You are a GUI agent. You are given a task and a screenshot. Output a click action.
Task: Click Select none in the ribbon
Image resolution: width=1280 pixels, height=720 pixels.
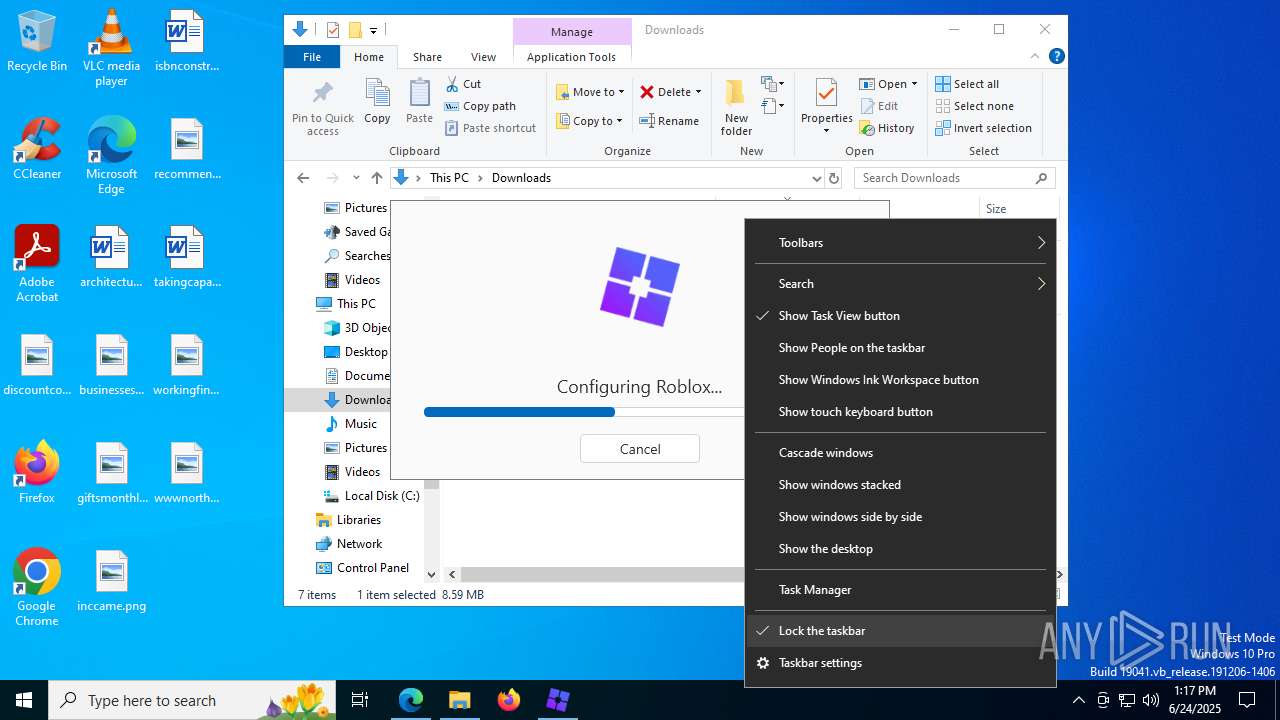click(974, 106)
